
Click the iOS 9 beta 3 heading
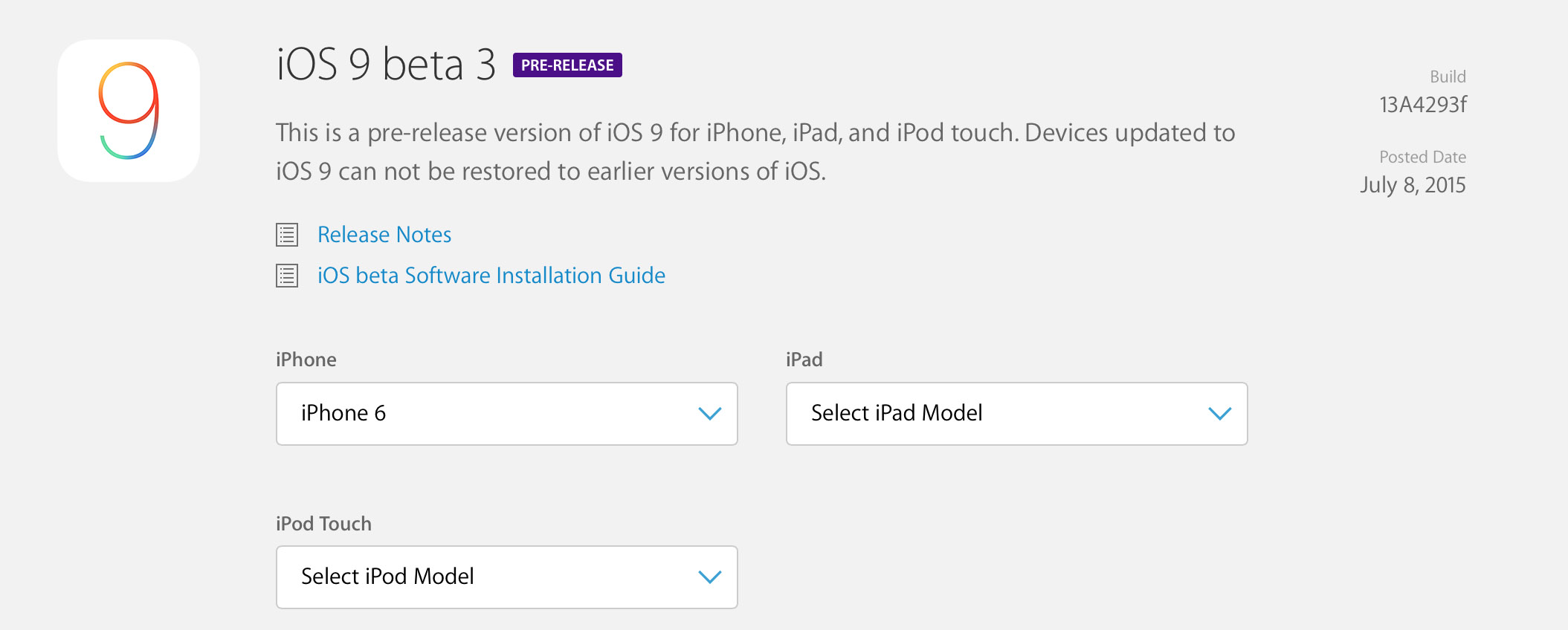pos(386,65)
